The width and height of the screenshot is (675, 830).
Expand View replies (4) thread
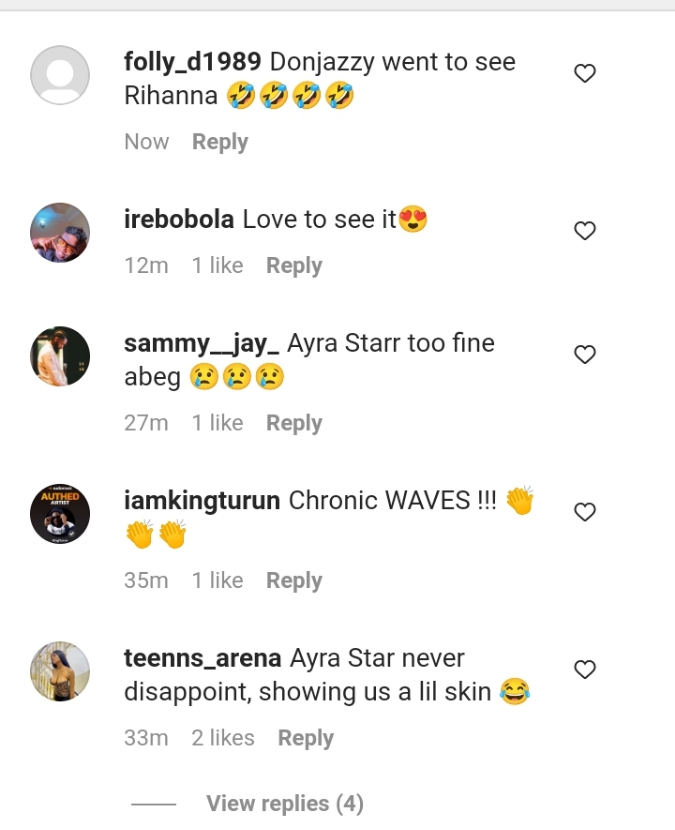pyautogui.click(x=284, y=803)
